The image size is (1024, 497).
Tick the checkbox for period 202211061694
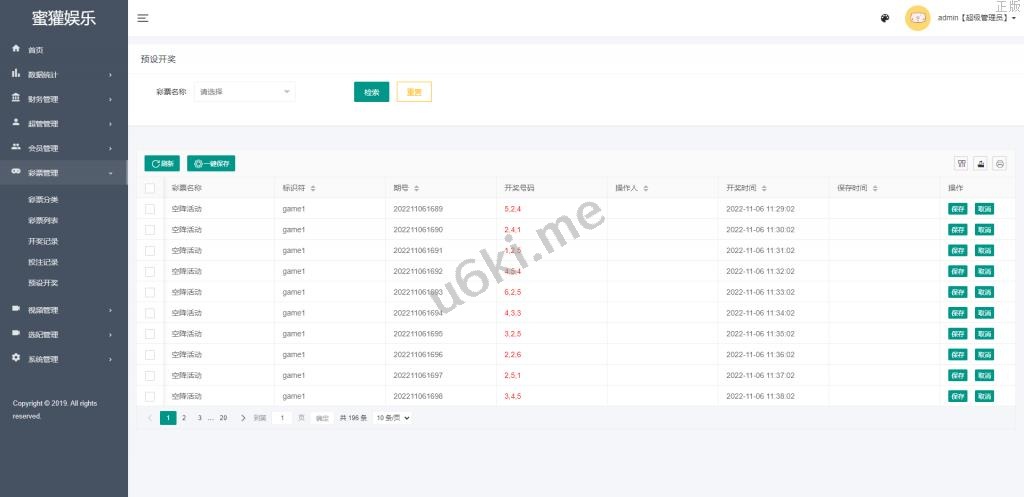coord(150,313)
